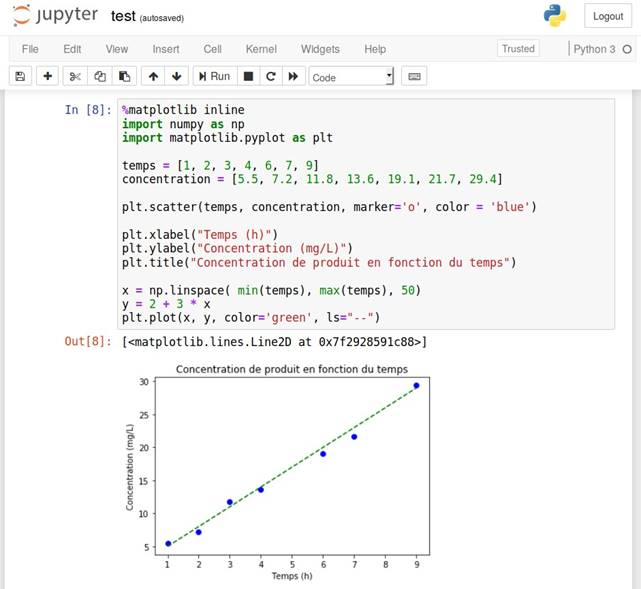Copy selected cells icon
Screen dimensions: 641x589
[x=100, y=76]
